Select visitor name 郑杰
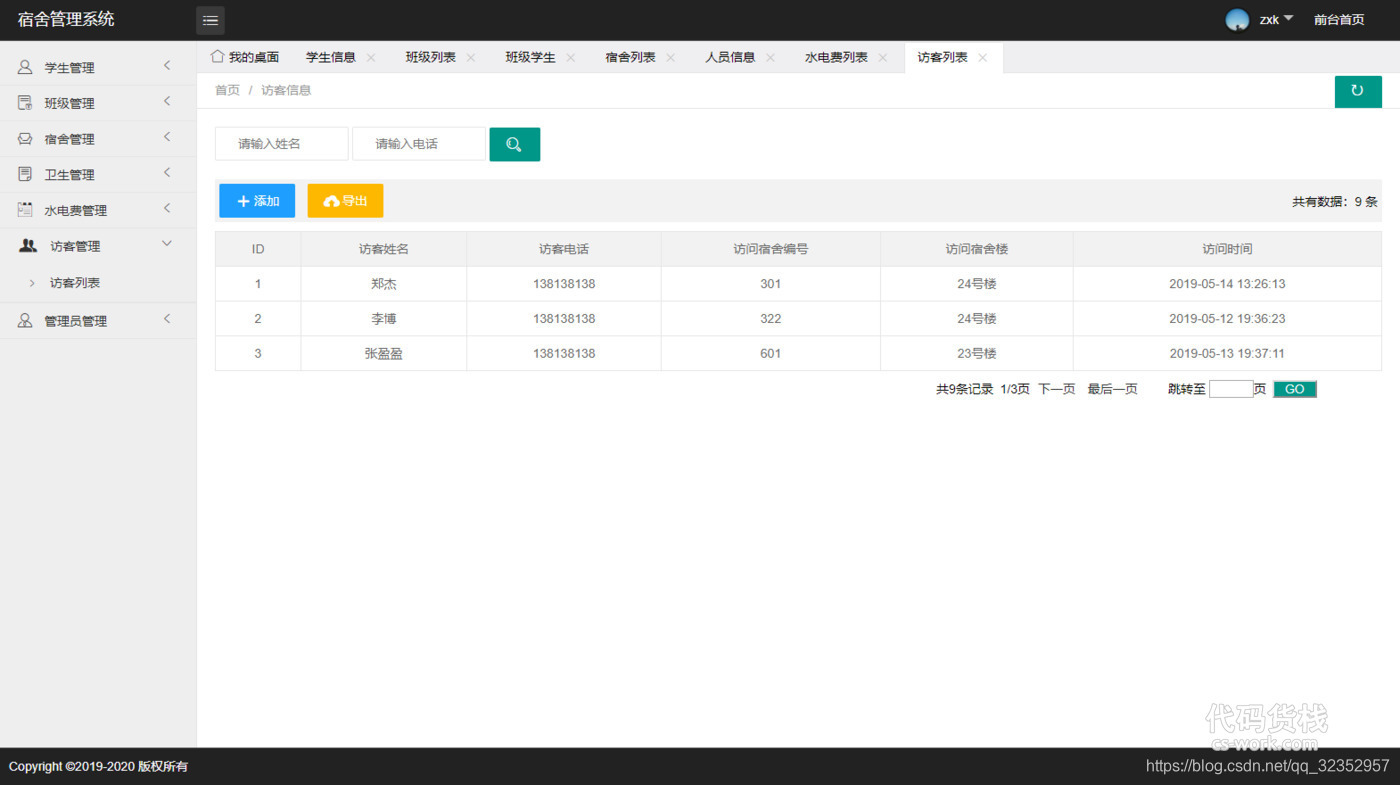Image resolution: width=1400 pixels, height=785 pixels. (x=384, y=284)
